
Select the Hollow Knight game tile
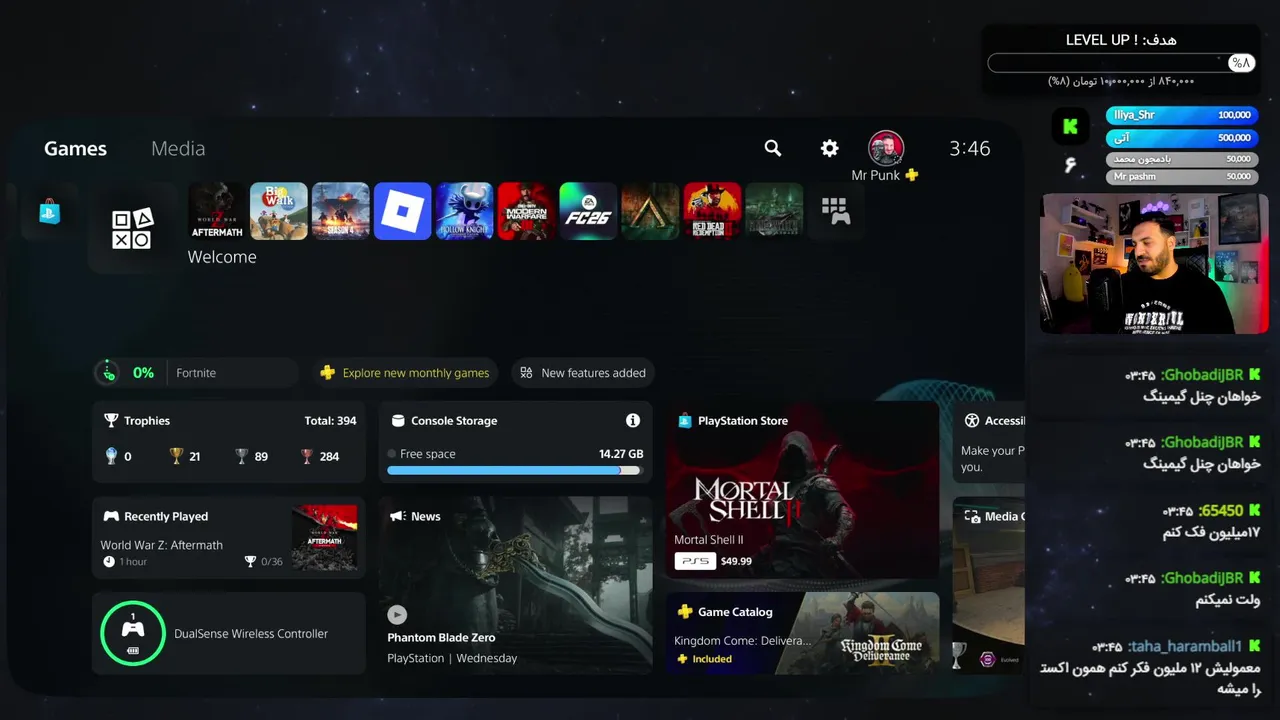[465, 211]
